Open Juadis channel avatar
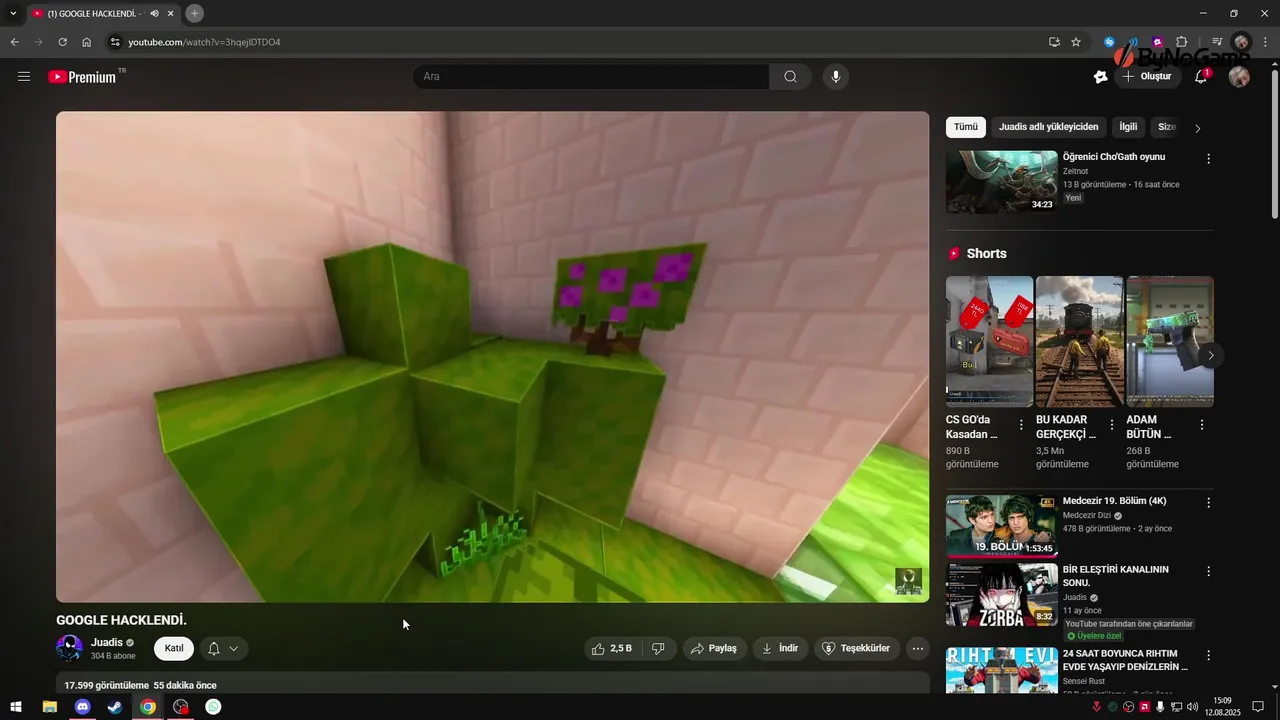The height and width of the screenshot is (720, 1280). [x=69, y=648]
